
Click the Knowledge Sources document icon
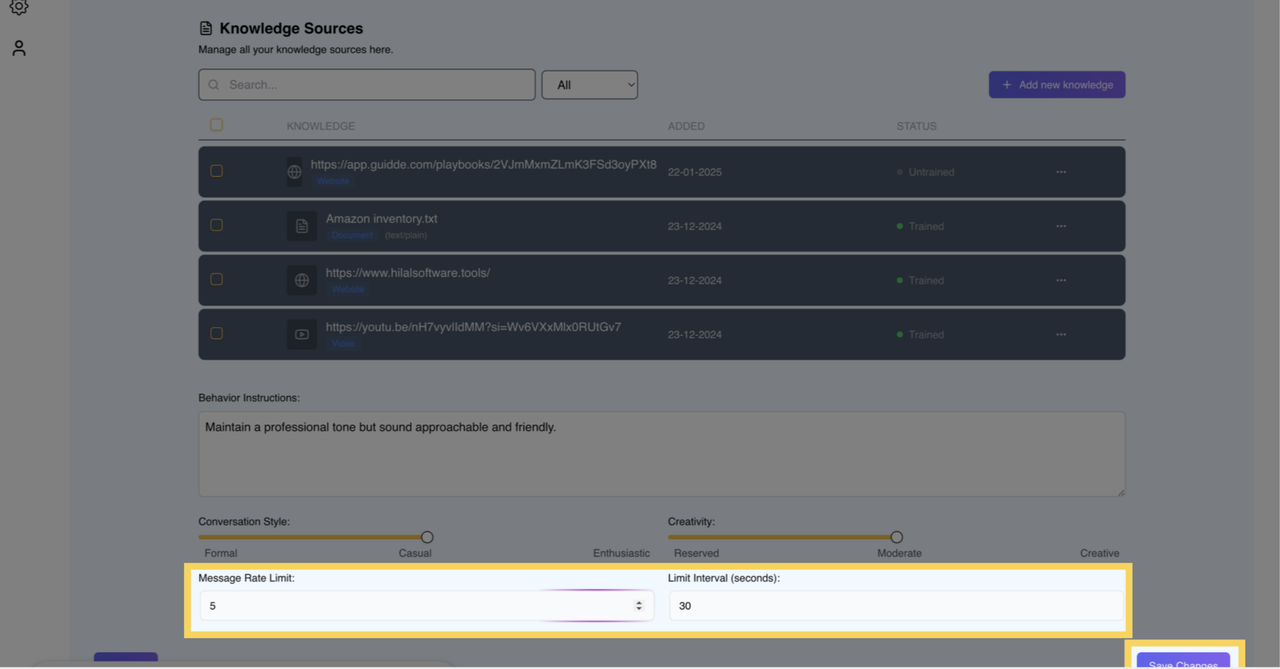point(206,28)
